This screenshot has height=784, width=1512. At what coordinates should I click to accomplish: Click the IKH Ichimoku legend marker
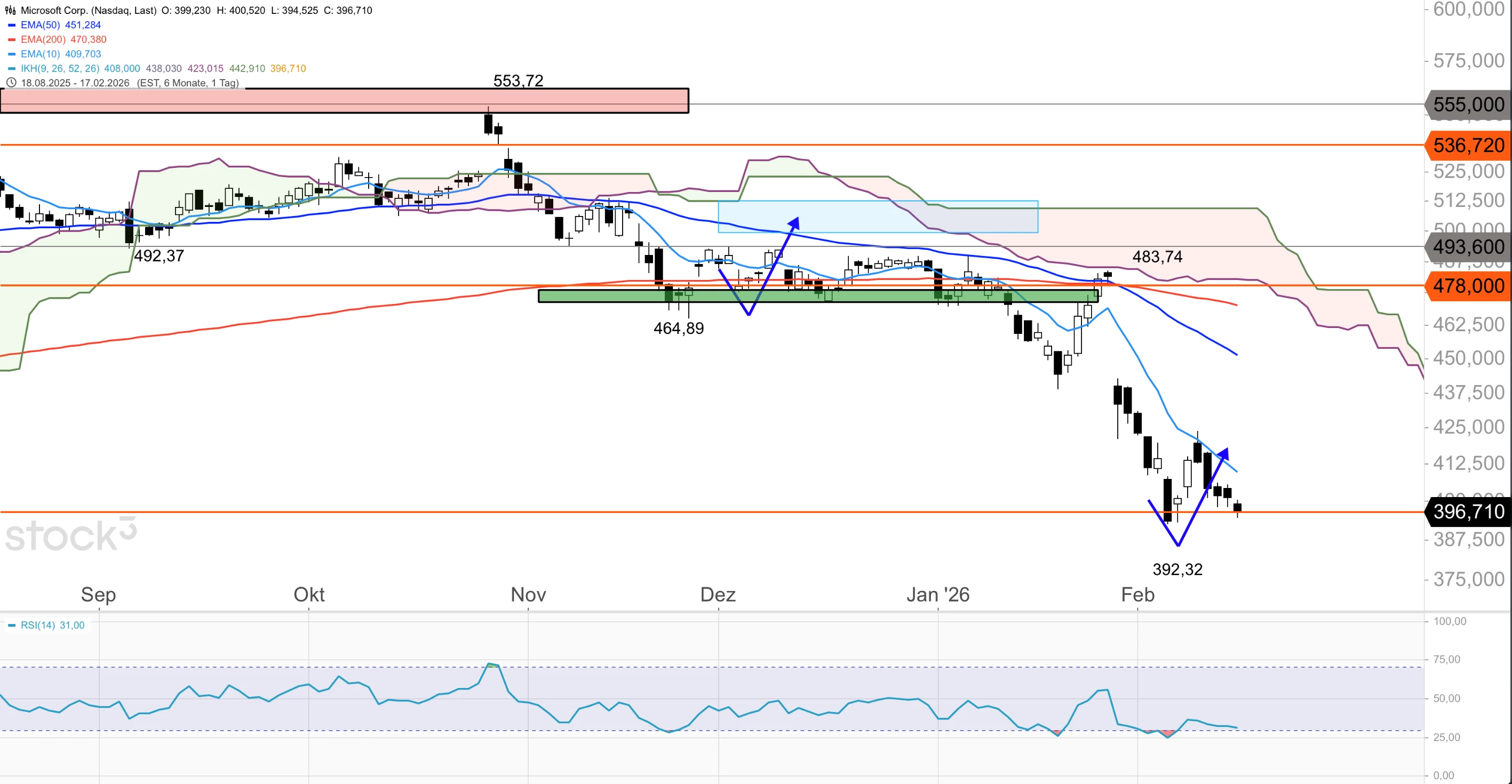point(11,69)
